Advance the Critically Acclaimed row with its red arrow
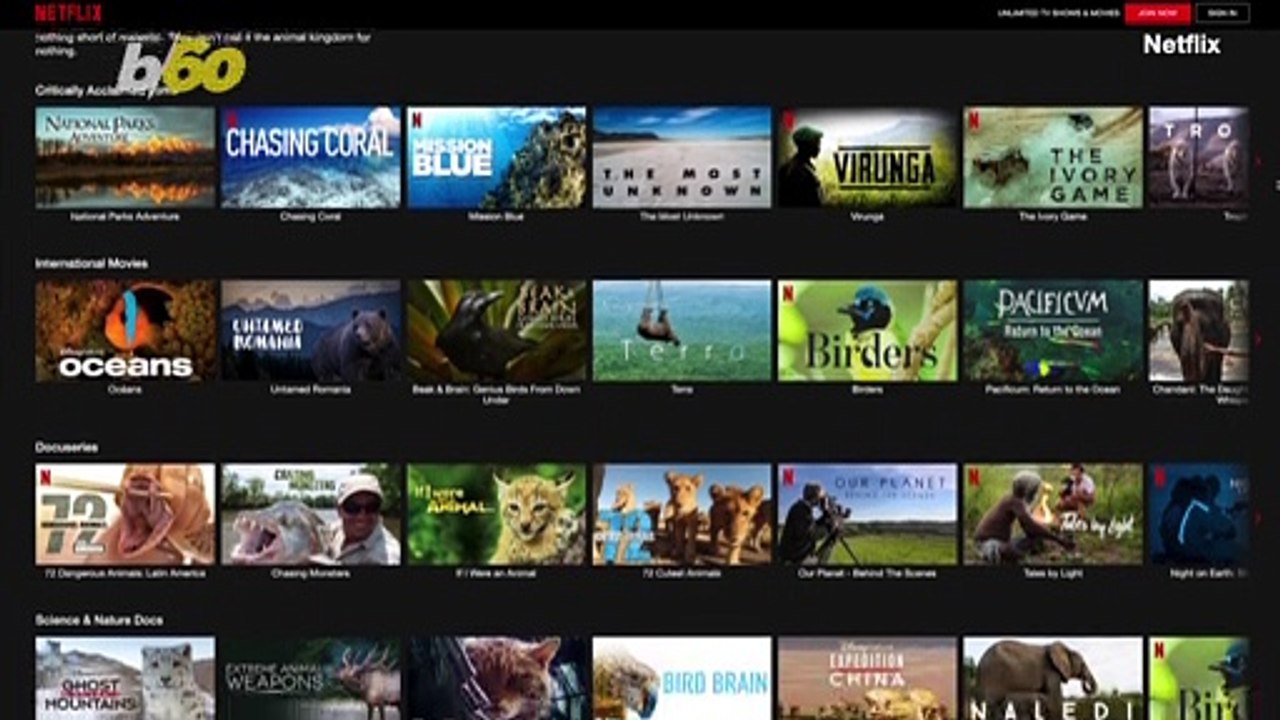The height and width of the screenshot is (720, 1280). (x=1258, y=160)
